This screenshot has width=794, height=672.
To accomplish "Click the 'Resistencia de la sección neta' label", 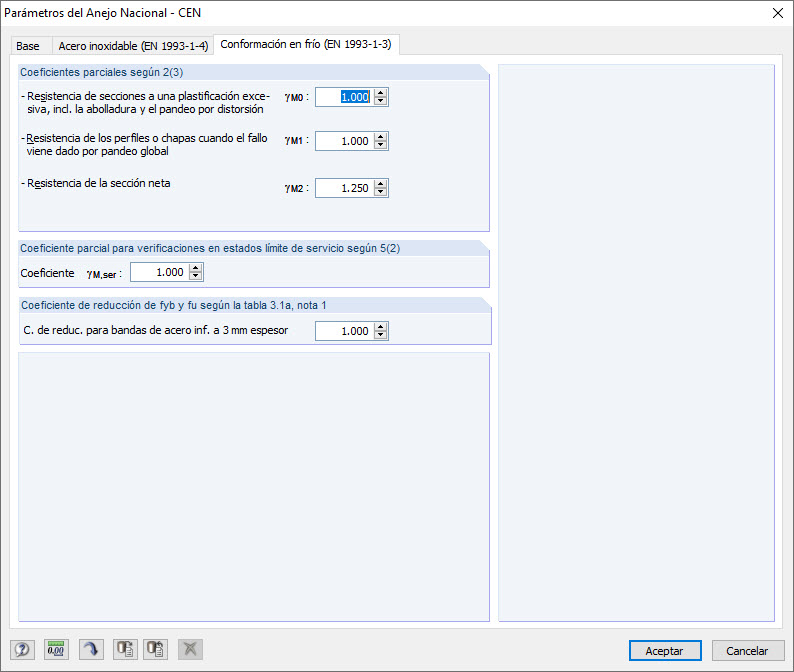I will (x=98, y=183).
